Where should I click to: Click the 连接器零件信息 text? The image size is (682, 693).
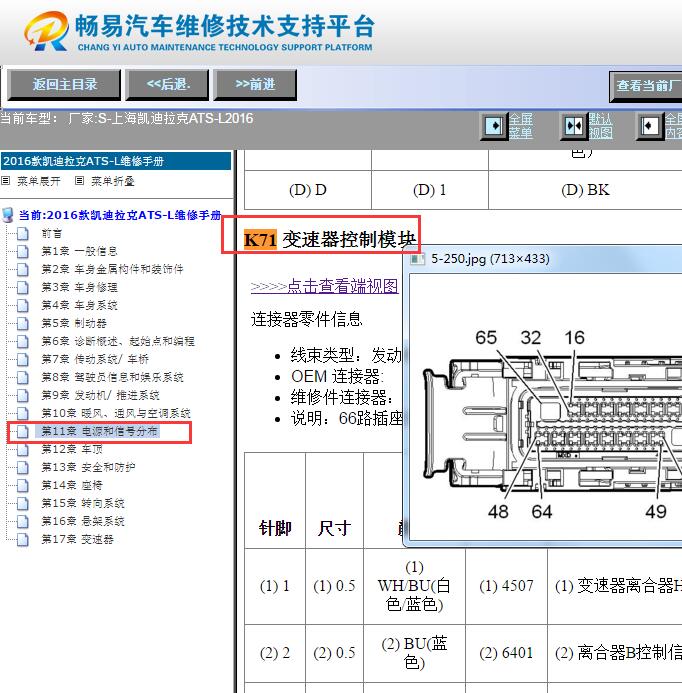[x=306, y=319]
